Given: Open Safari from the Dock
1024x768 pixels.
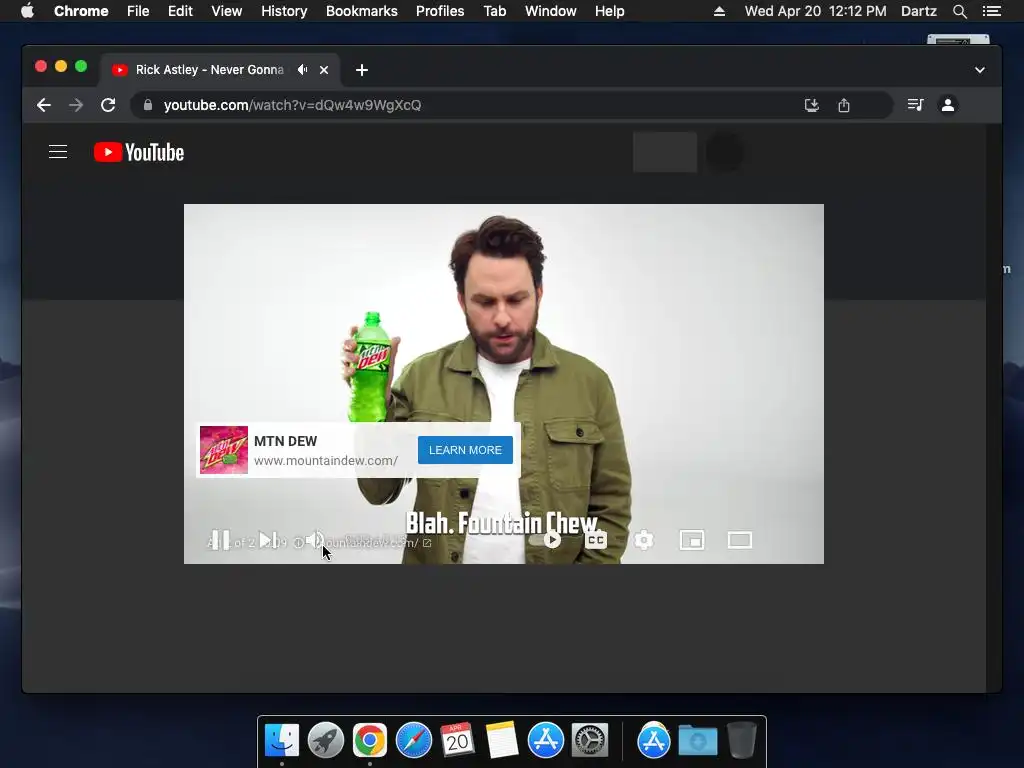Looking at the screenshot, I should click(413, 740).
